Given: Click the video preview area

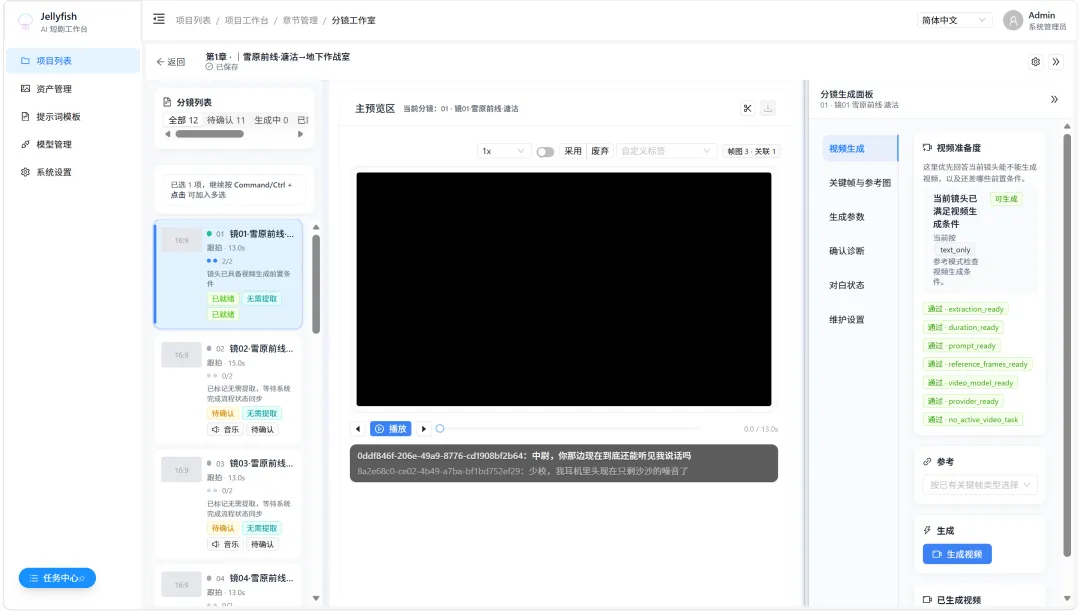Looking at the screenshot, I should 563,289.
